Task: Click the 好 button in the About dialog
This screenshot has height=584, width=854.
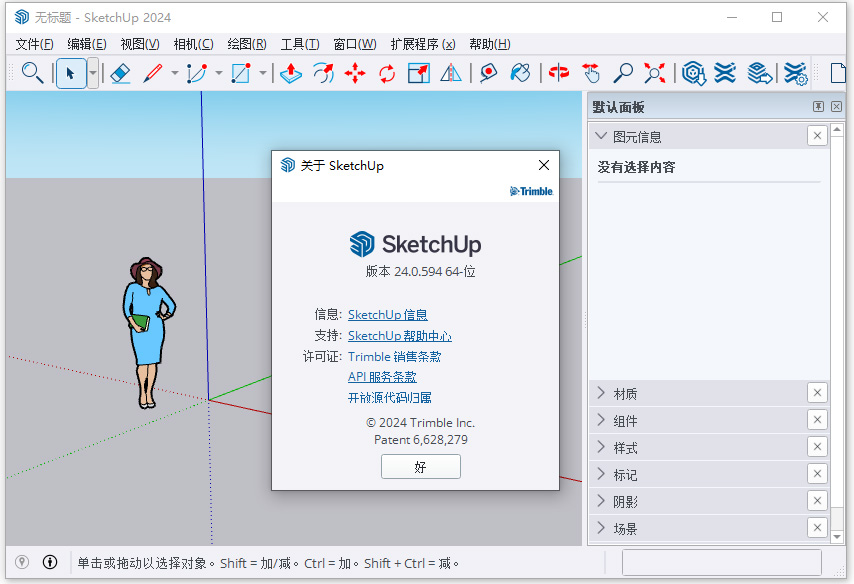Action: pyautogui.click(x=420, y=466)
